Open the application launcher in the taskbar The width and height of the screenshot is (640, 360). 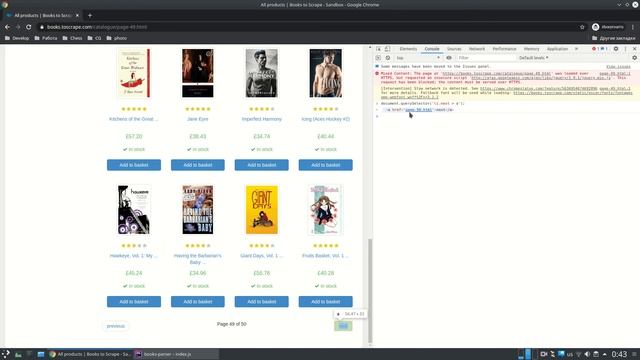(5, 354)
